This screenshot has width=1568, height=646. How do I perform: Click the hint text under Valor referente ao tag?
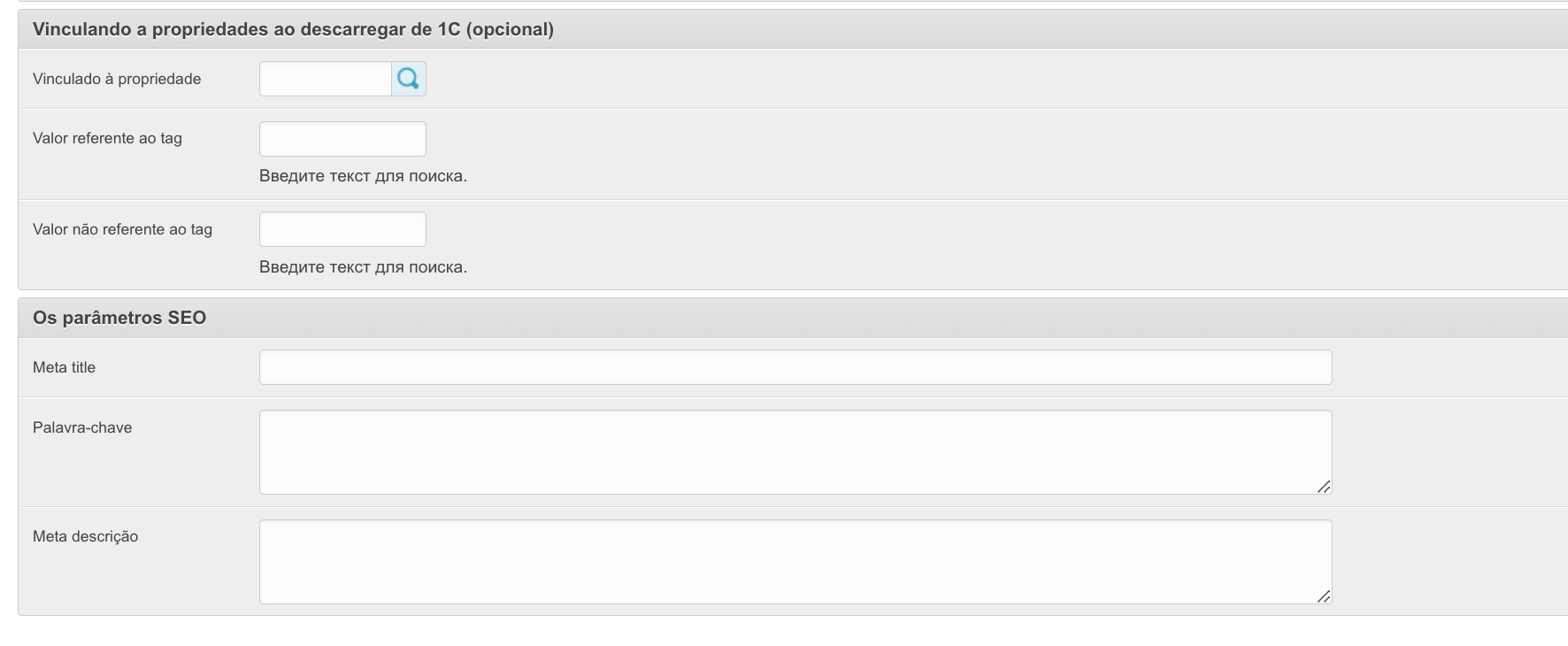click(363, 176)
